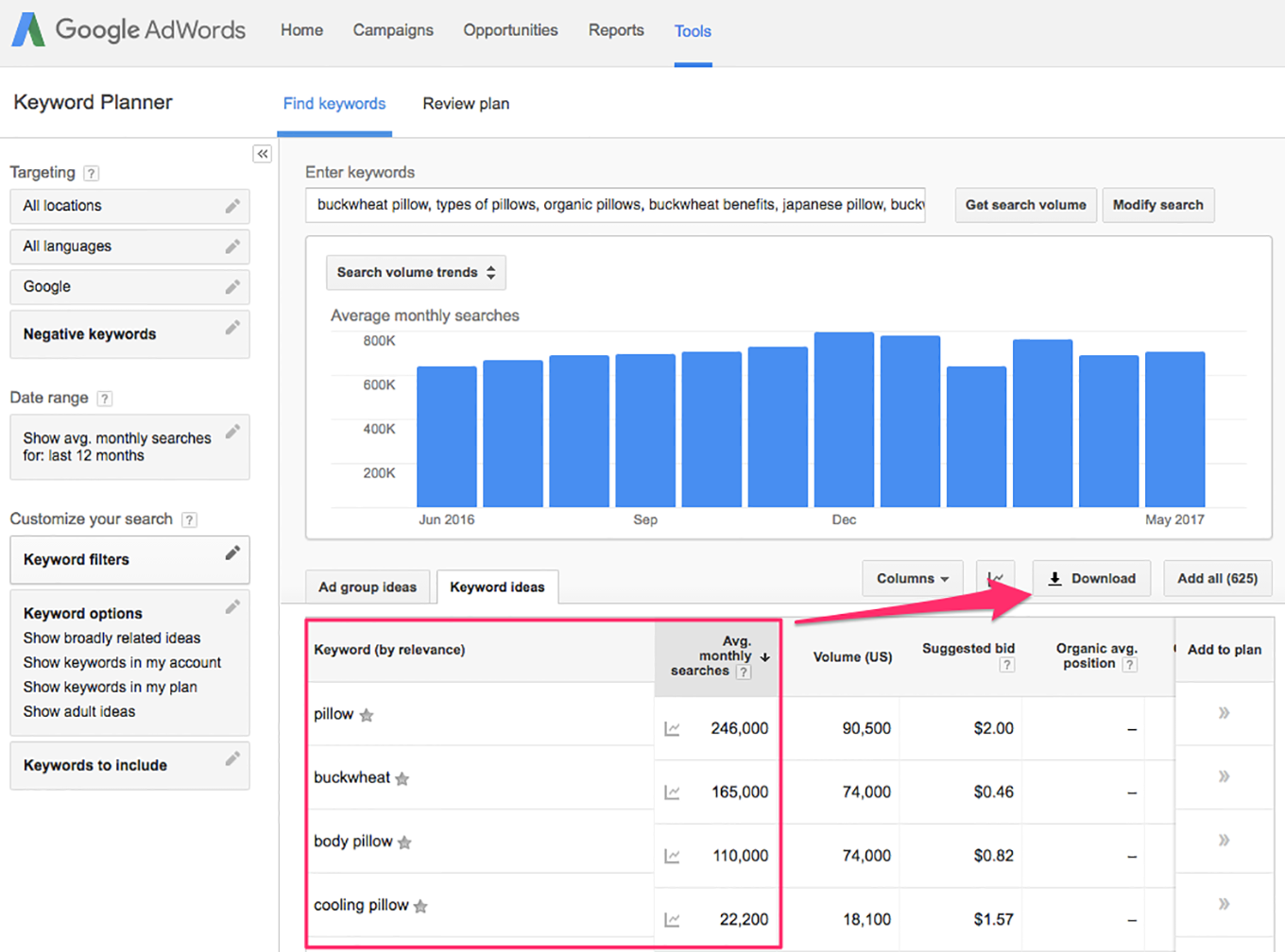Image resolution: width=1285 pixels, height=952 pixels.
Task: Download the keyword ideas
Action: (x=1091, y=578)
